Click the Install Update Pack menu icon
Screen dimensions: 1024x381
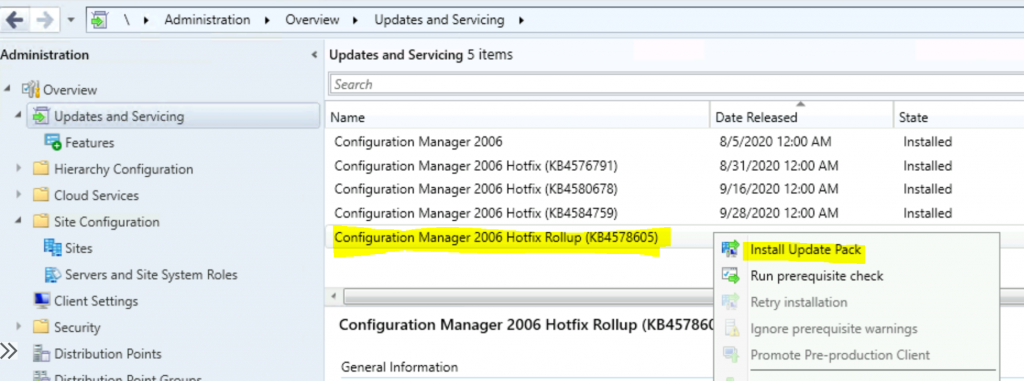coord(730,249)
